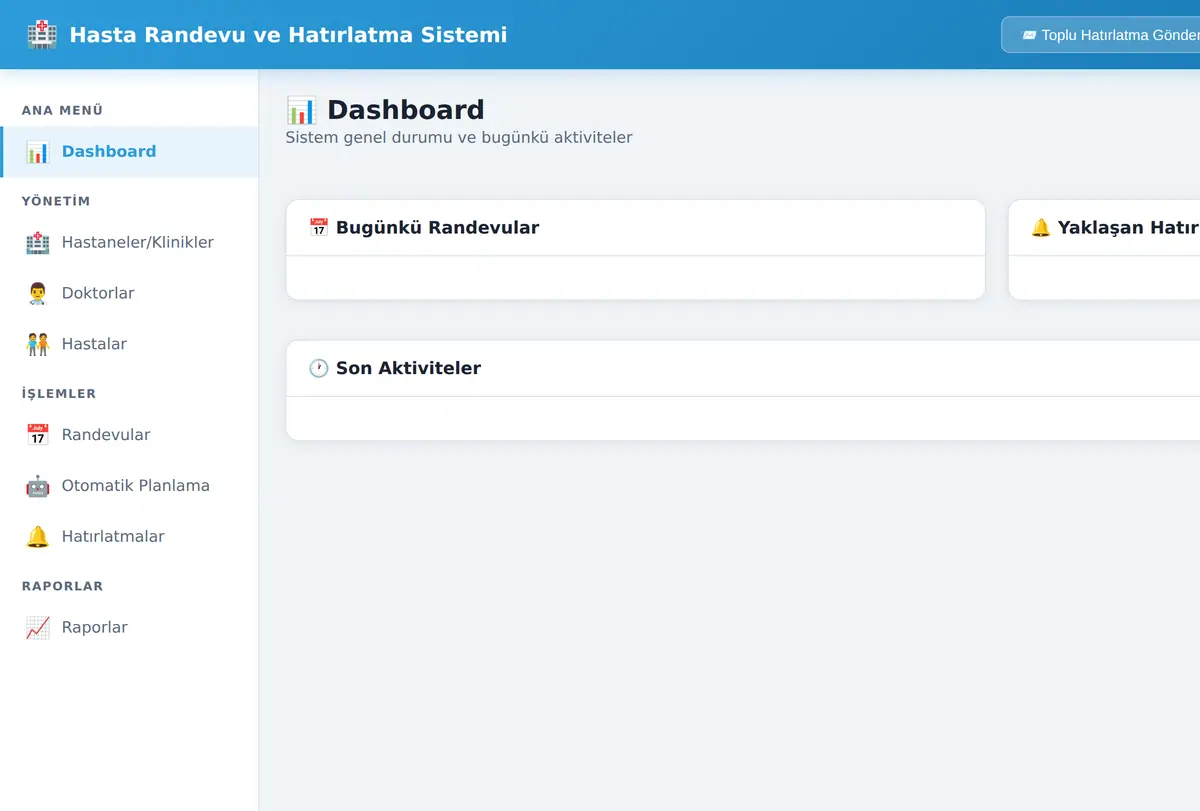
Task: Send bulk reminders with Toplu Hatırlatma Gönder
Action: point(1100,35)
